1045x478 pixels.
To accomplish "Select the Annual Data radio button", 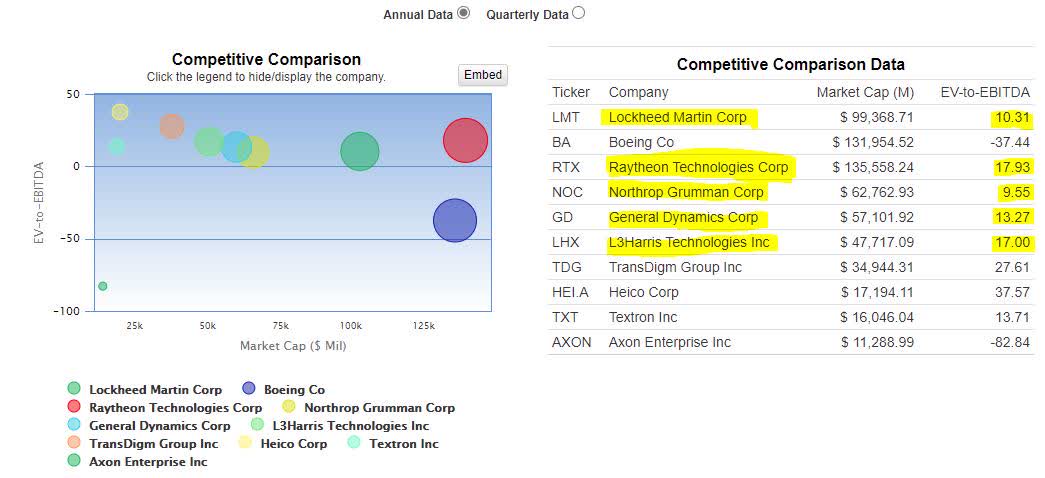I will tap(463, 14).
